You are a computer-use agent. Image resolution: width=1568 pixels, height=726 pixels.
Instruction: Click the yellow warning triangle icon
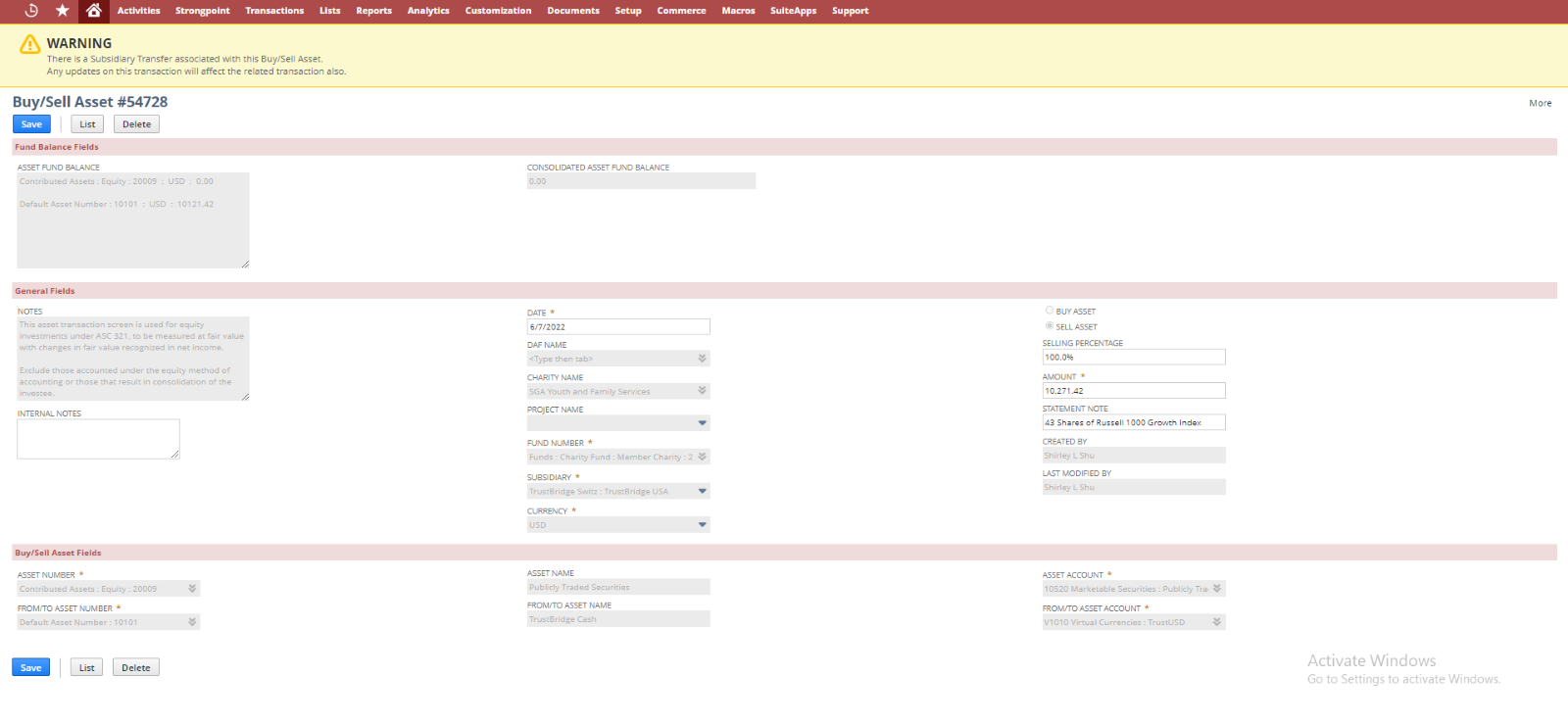(x=30, y=45)
